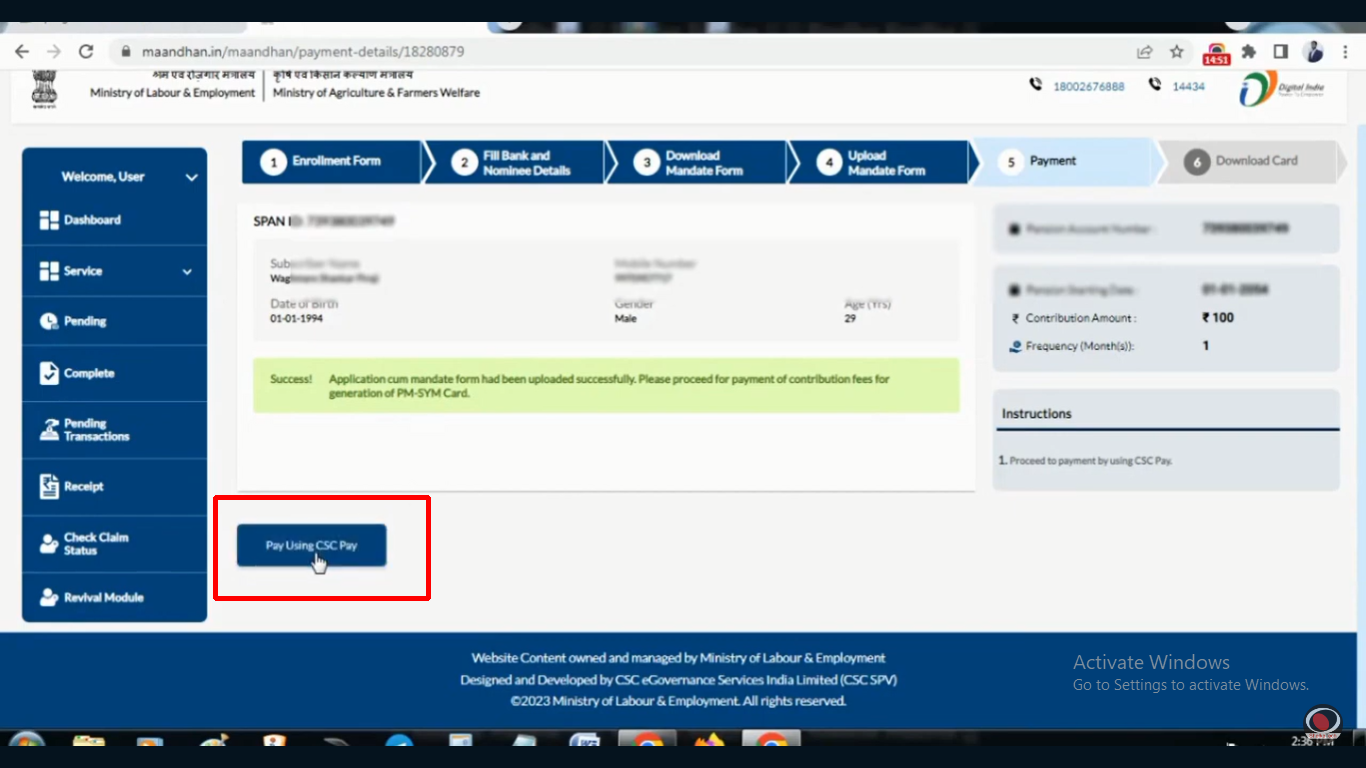This screenshot has height=768, width=1366.
Task: Select the Download Card step
Action: pos(1245,162)
